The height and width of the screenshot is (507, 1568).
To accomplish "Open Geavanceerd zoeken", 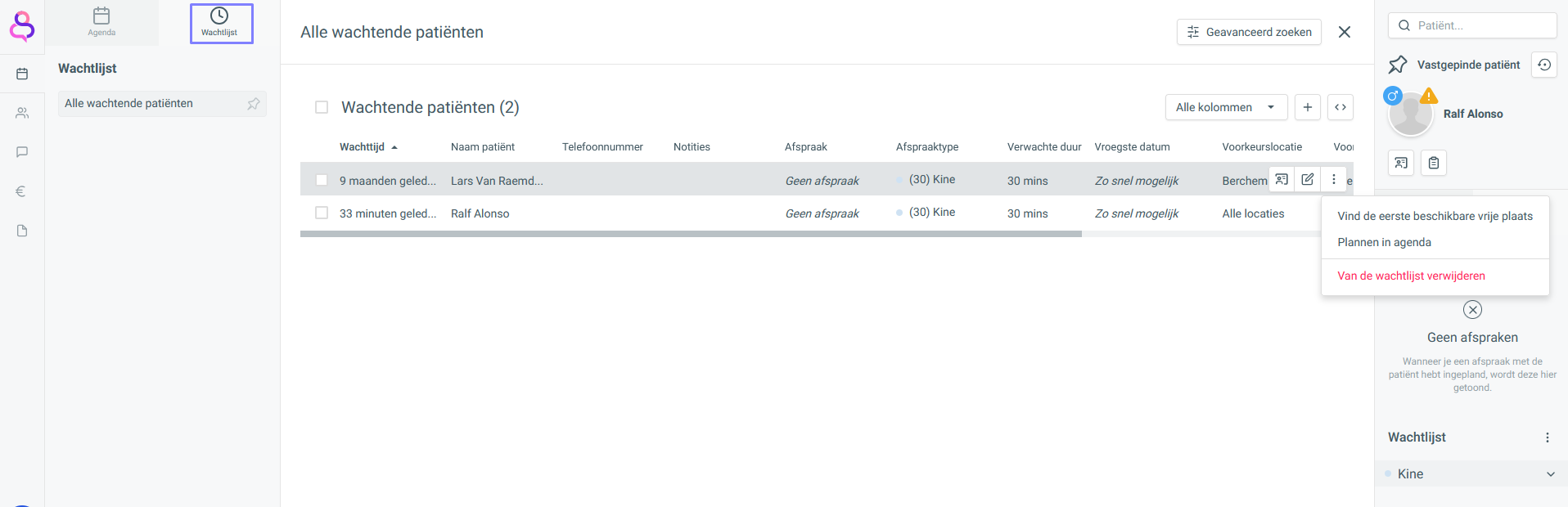I will (x=1249, y=32).
